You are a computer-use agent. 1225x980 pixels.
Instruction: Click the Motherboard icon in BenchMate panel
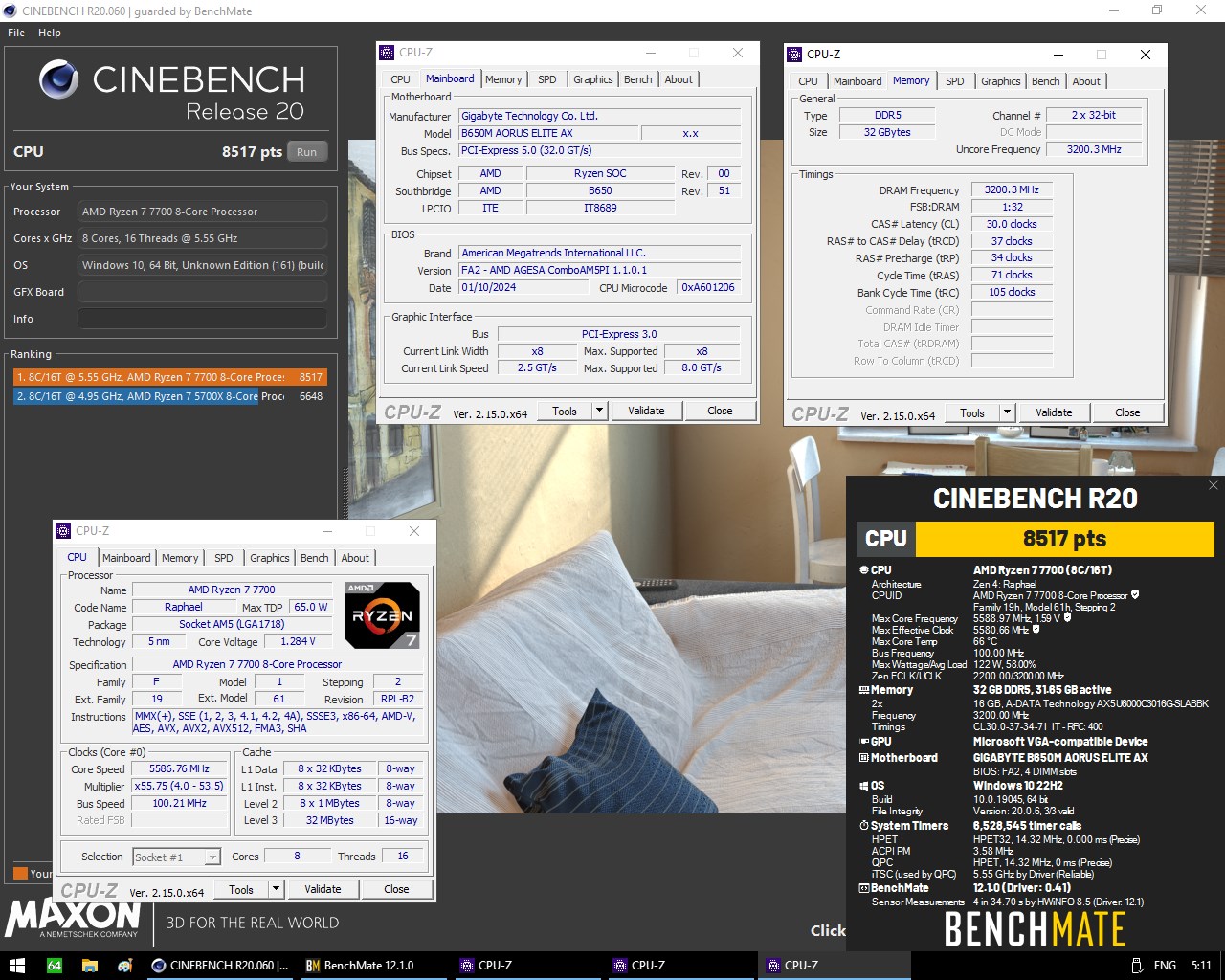point(864,758)
